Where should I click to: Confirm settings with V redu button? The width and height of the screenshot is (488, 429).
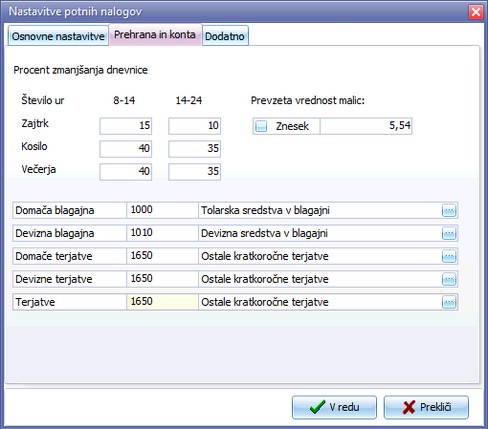pos(334,407)
